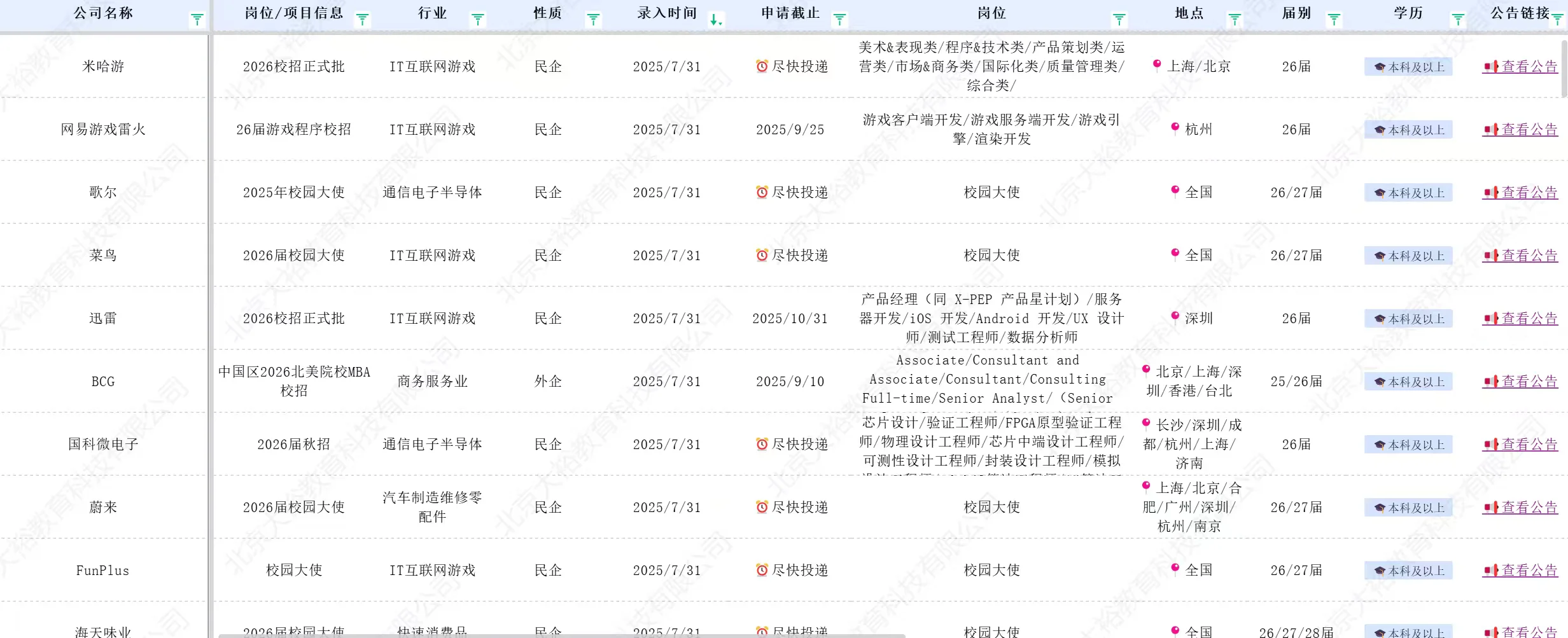Open the 学历 column filter
This screenshot has width=1568, height=638.
[x=1458, y=20]
